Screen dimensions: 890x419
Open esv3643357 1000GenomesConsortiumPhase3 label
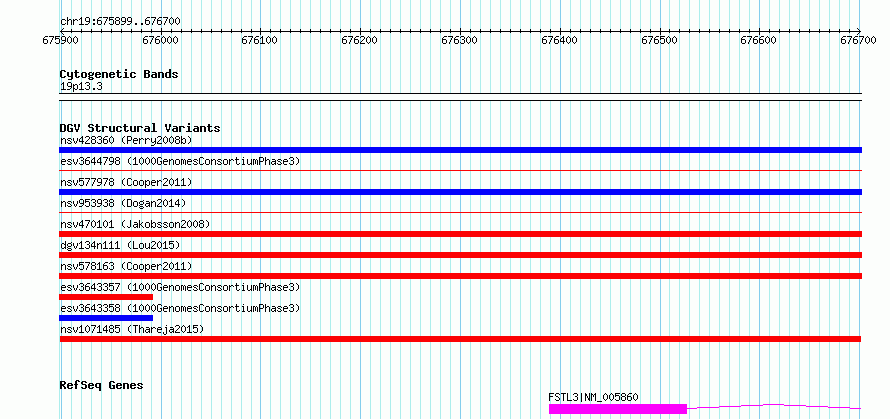click(180, 287)
